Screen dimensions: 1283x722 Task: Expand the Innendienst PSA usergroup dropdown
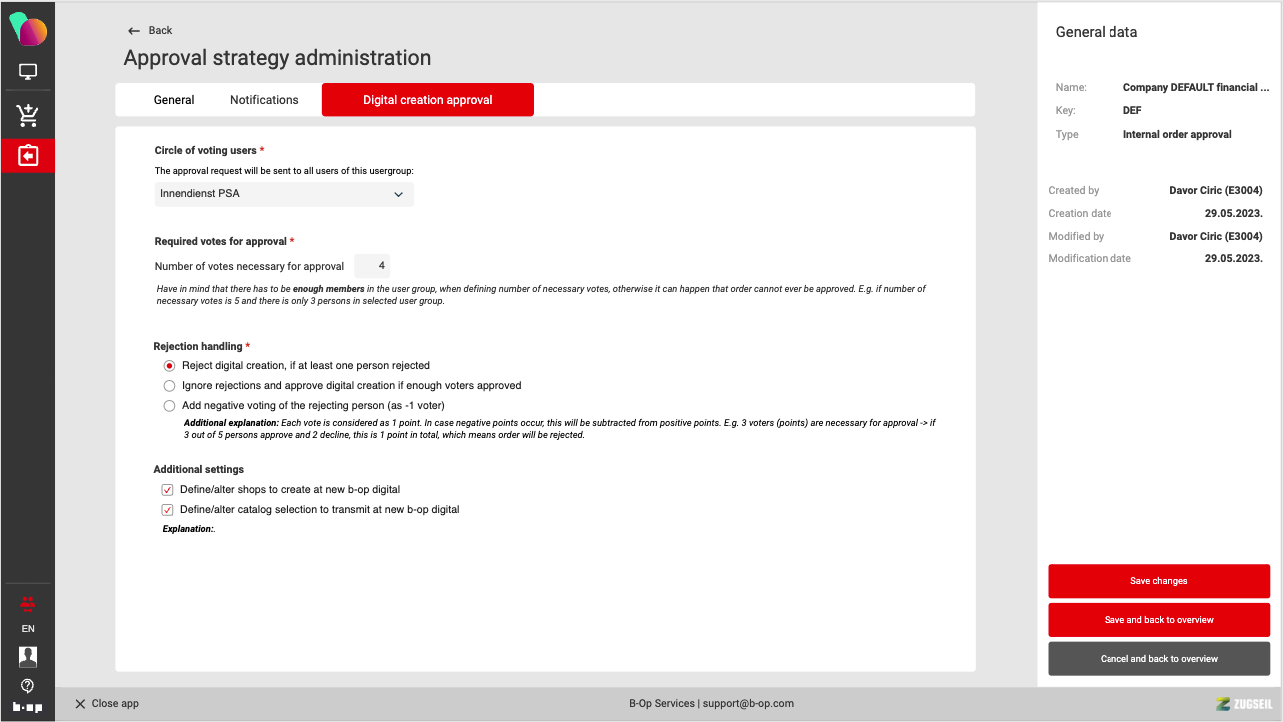tap(284, 194)
